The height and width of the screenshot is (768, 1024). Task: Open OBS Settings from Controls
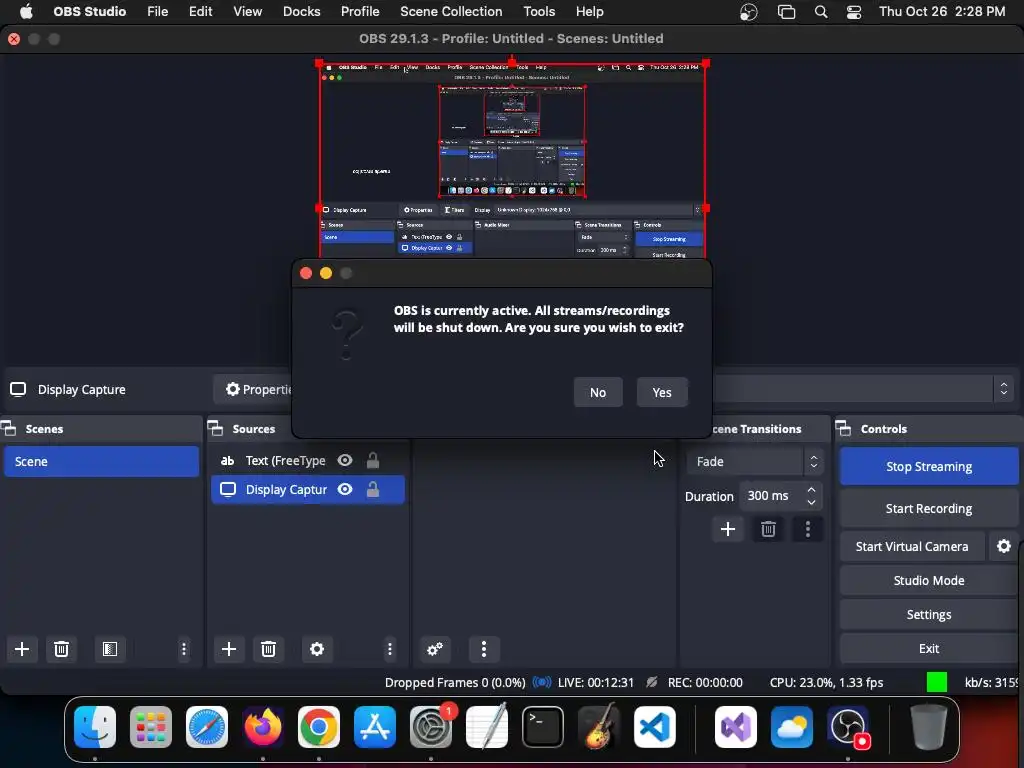(x=929, y=615)
